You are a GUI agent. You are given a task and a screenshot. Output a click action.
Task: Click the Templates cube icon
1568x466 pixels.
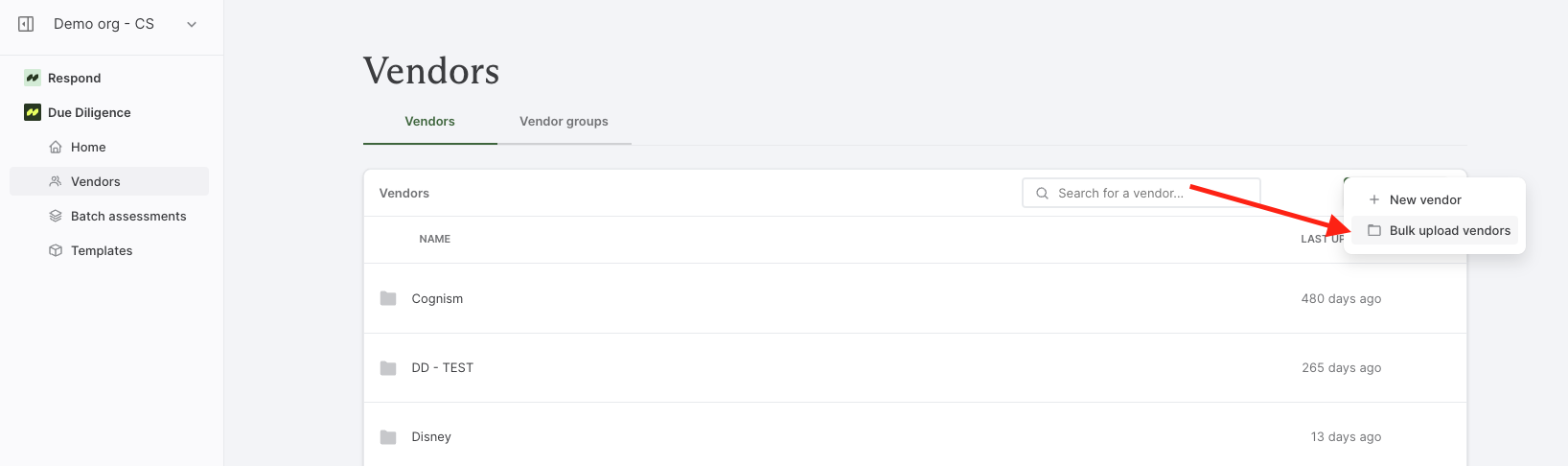tap(56, 250)
